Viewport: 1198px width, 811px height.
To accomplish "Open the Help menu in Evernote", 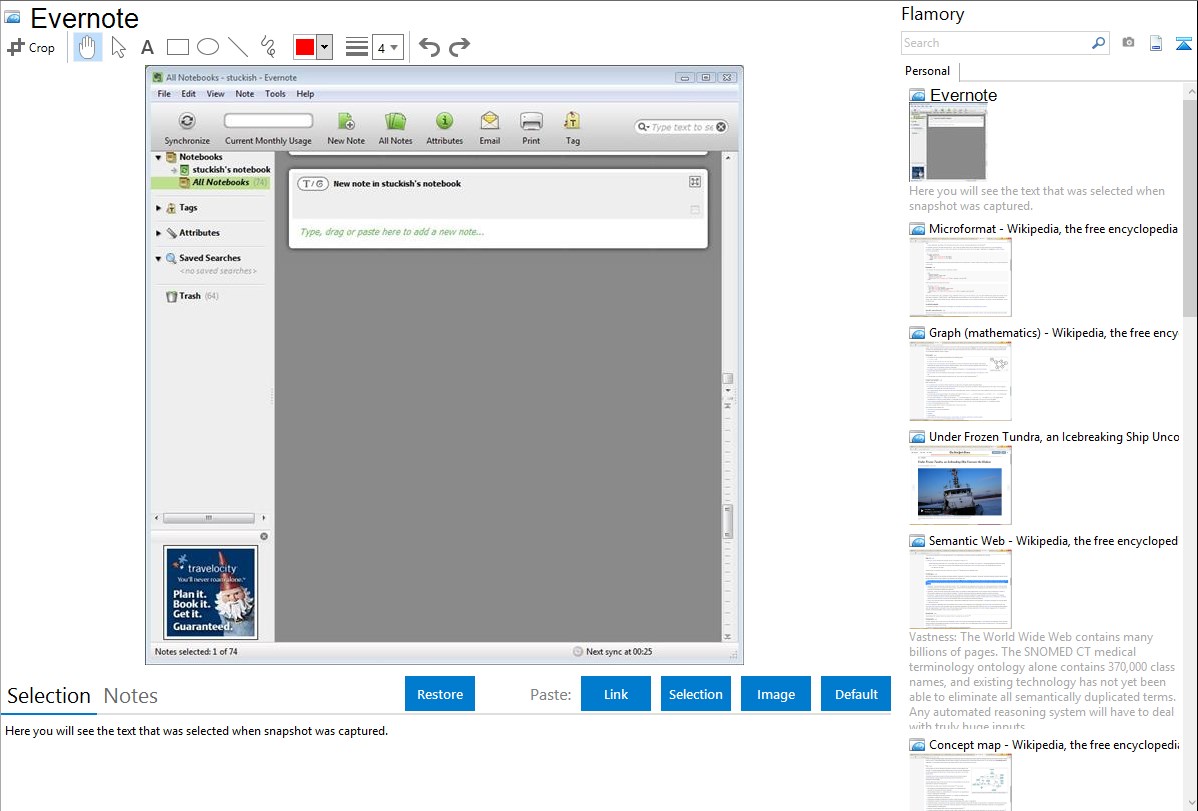I will (305, 94).
